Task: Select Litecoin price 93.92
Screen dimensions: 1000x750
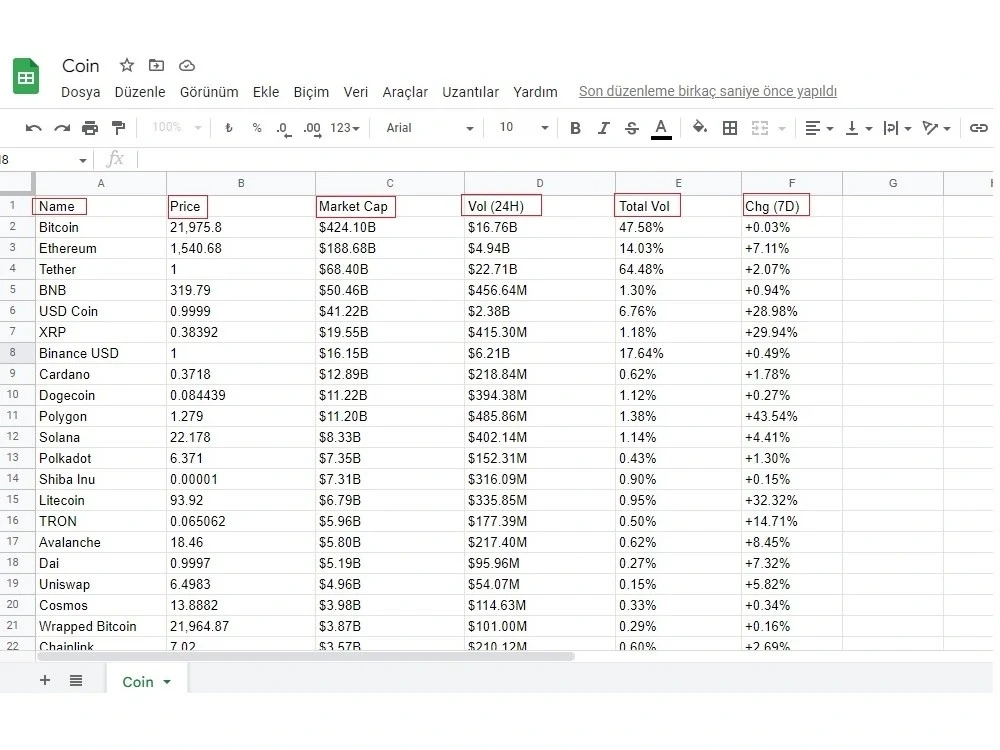Action: coord(241,500)
